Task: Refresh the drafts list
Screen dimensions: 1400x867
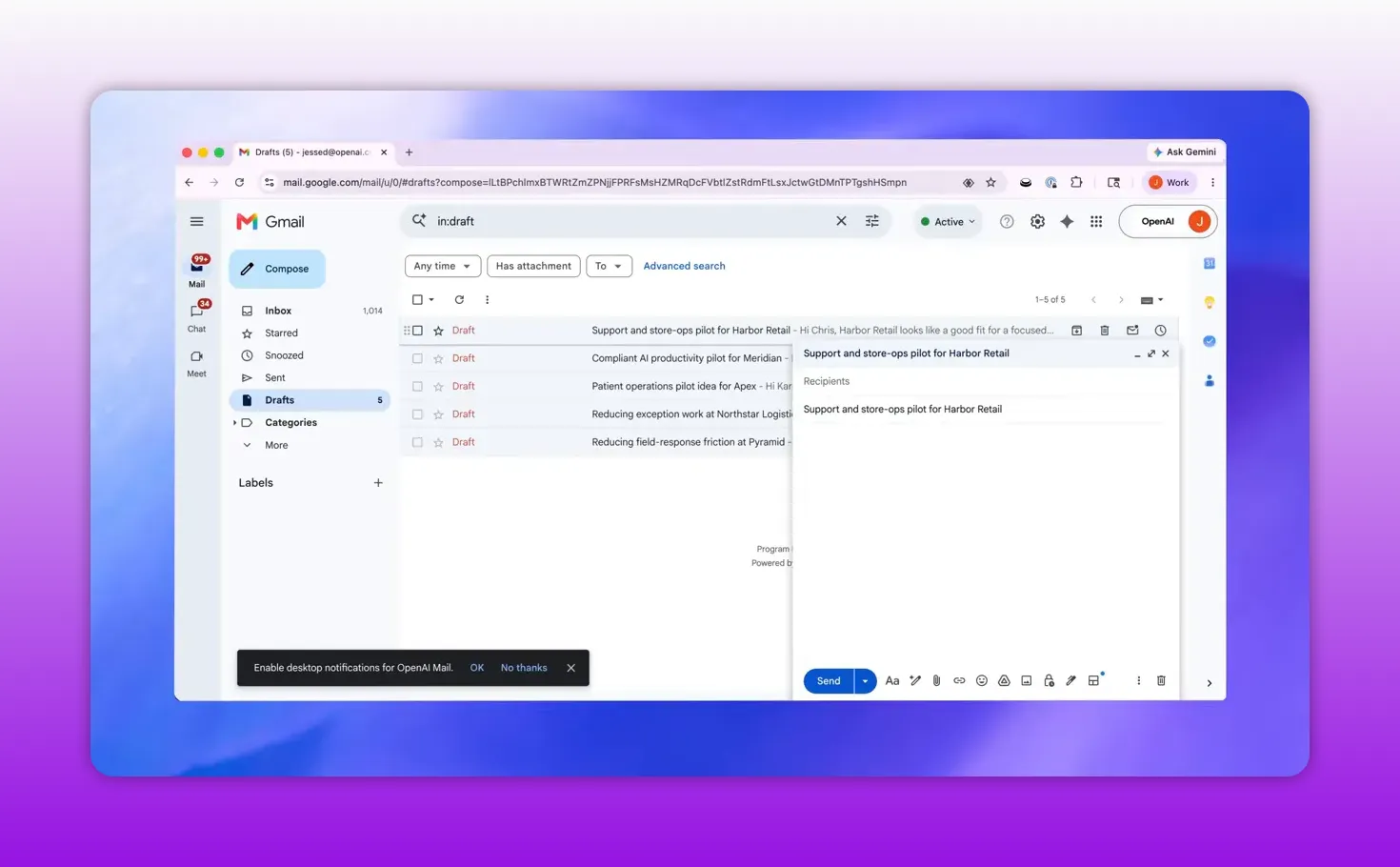Action: 459,300
